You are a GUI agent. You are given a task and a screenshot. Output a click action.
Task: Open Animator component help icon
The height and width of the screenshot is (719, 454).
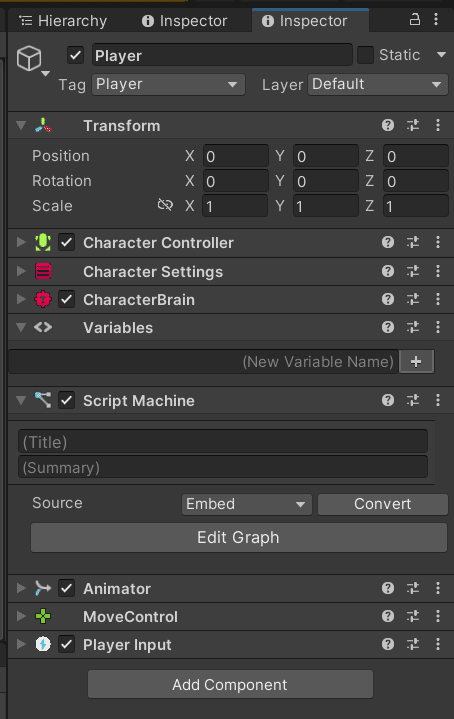click(388, 588)
